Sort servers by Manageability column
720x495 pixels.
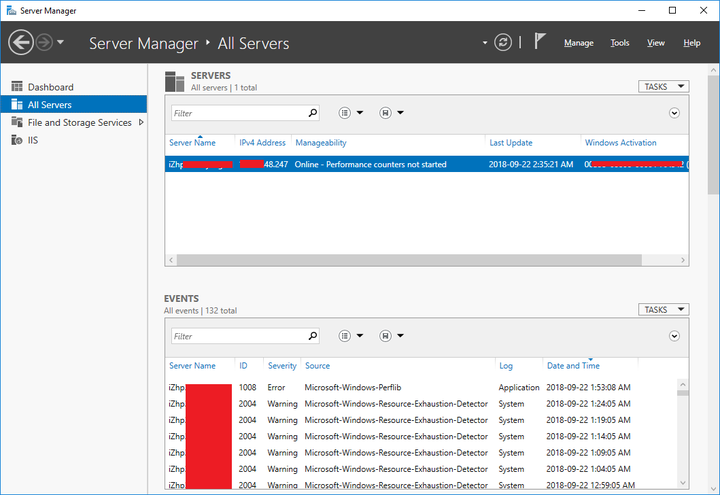coord(321,143)
